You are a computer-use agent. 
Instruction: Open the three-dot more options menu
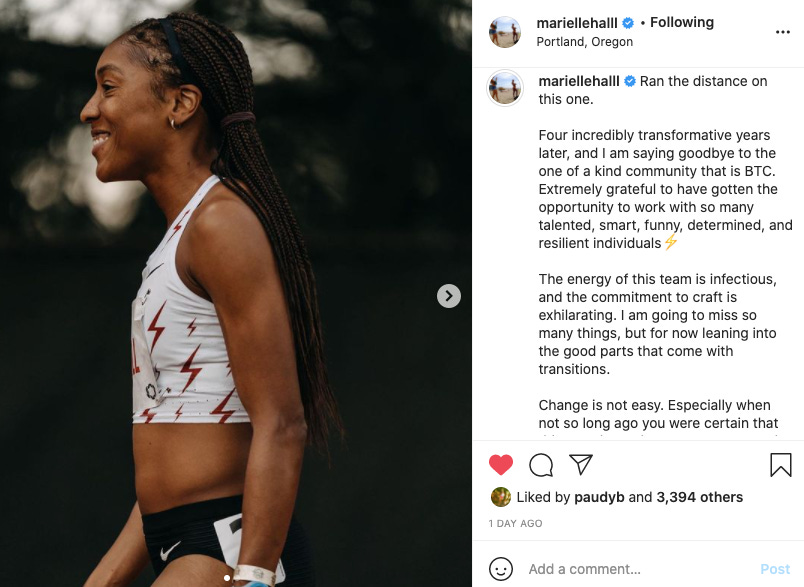click(x=782, y=32)
